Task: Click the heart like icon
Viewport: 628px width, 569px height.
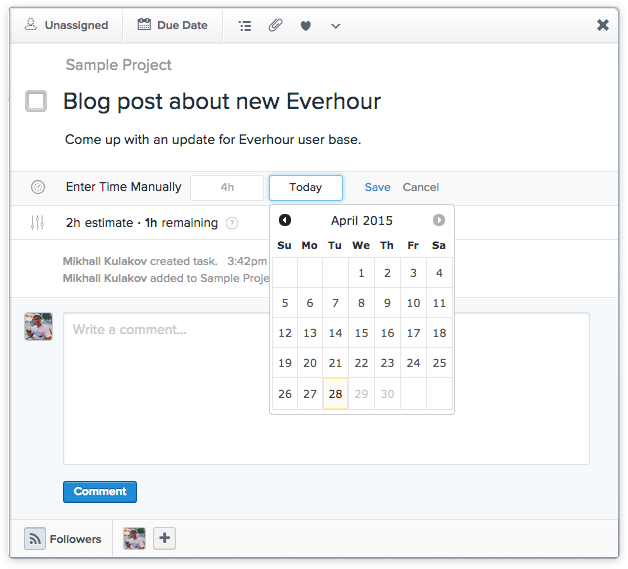Action: coord(306,26)
